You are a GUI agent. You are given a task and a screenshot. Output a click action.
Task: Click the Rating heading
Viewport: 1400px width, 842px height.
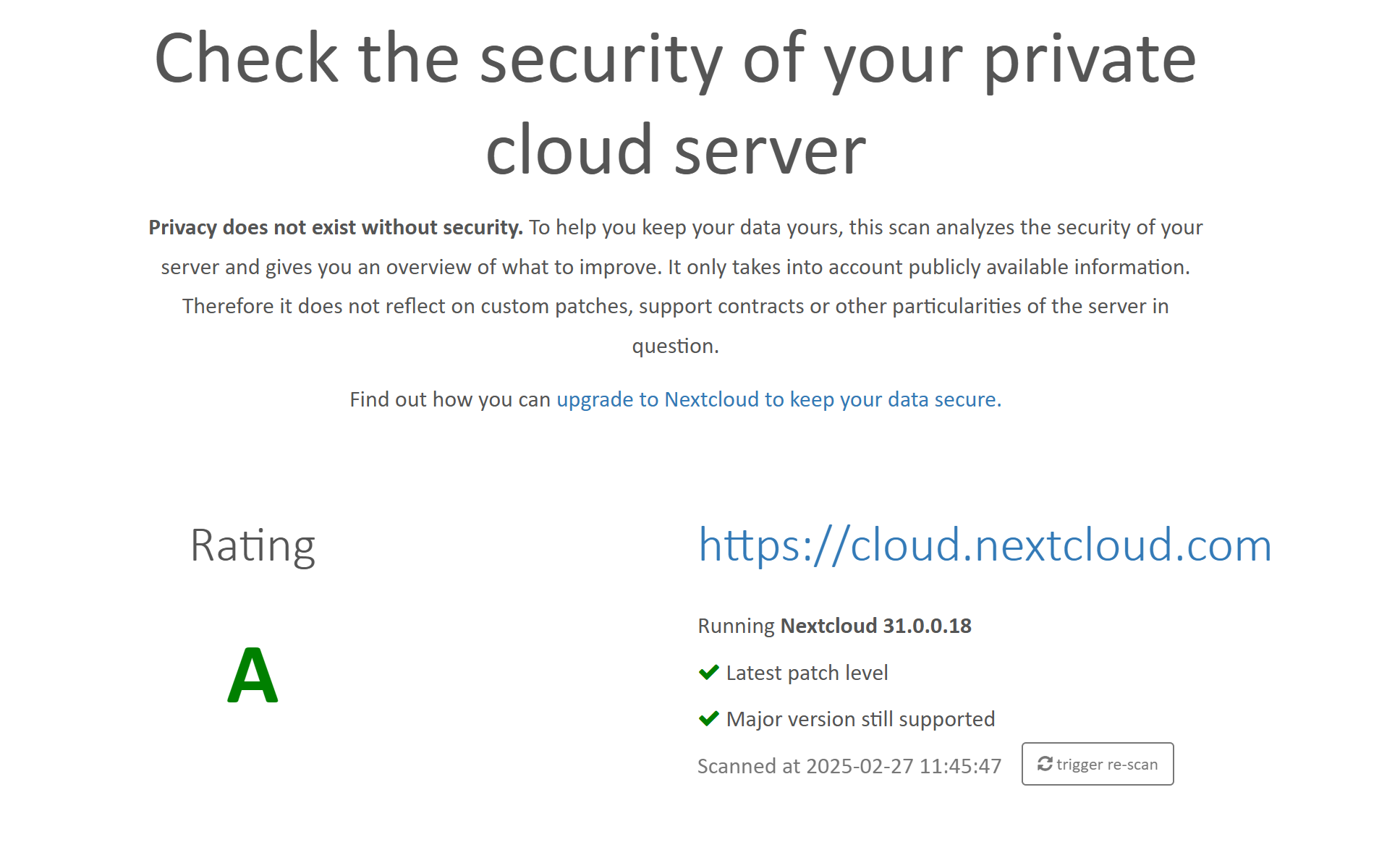pos(253,545)
